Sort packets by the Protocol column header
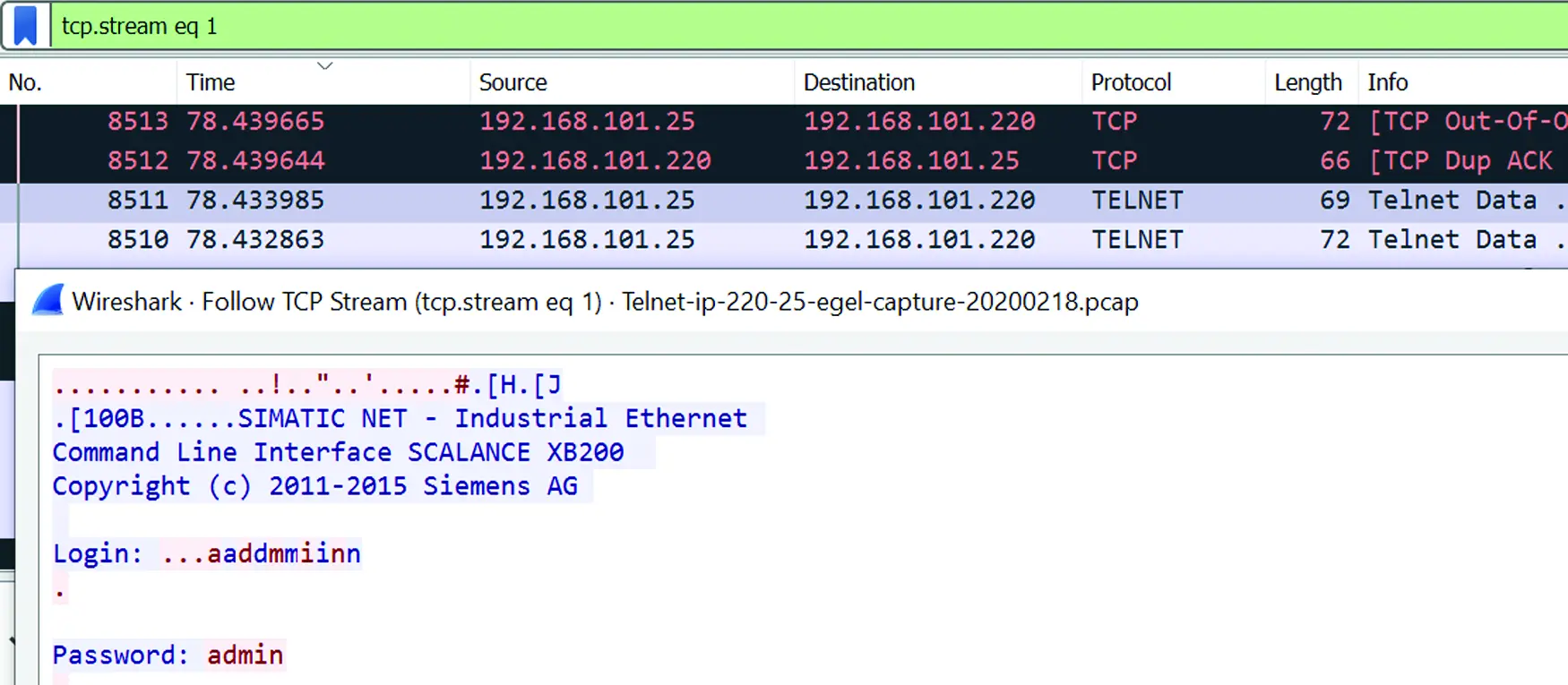This screenshot has width=1568, height=685. pyautogui.click(x=1131, y=82)
